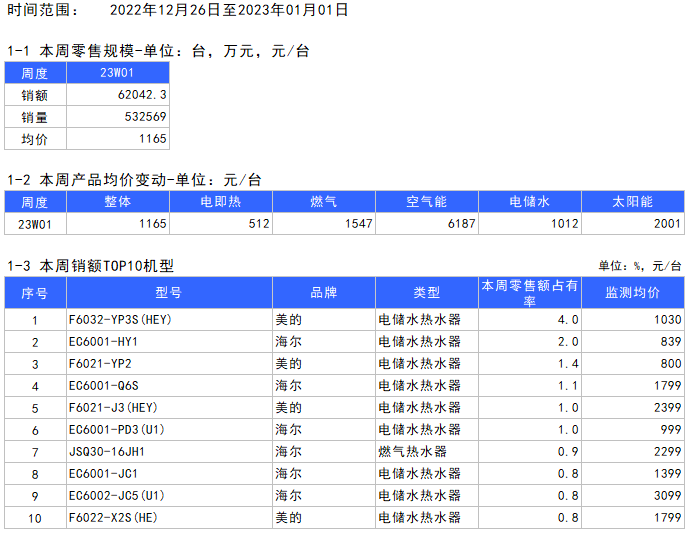Select model EC6001-JC1
This screenshot has height=534, width=689.
(x=103, y=473)
